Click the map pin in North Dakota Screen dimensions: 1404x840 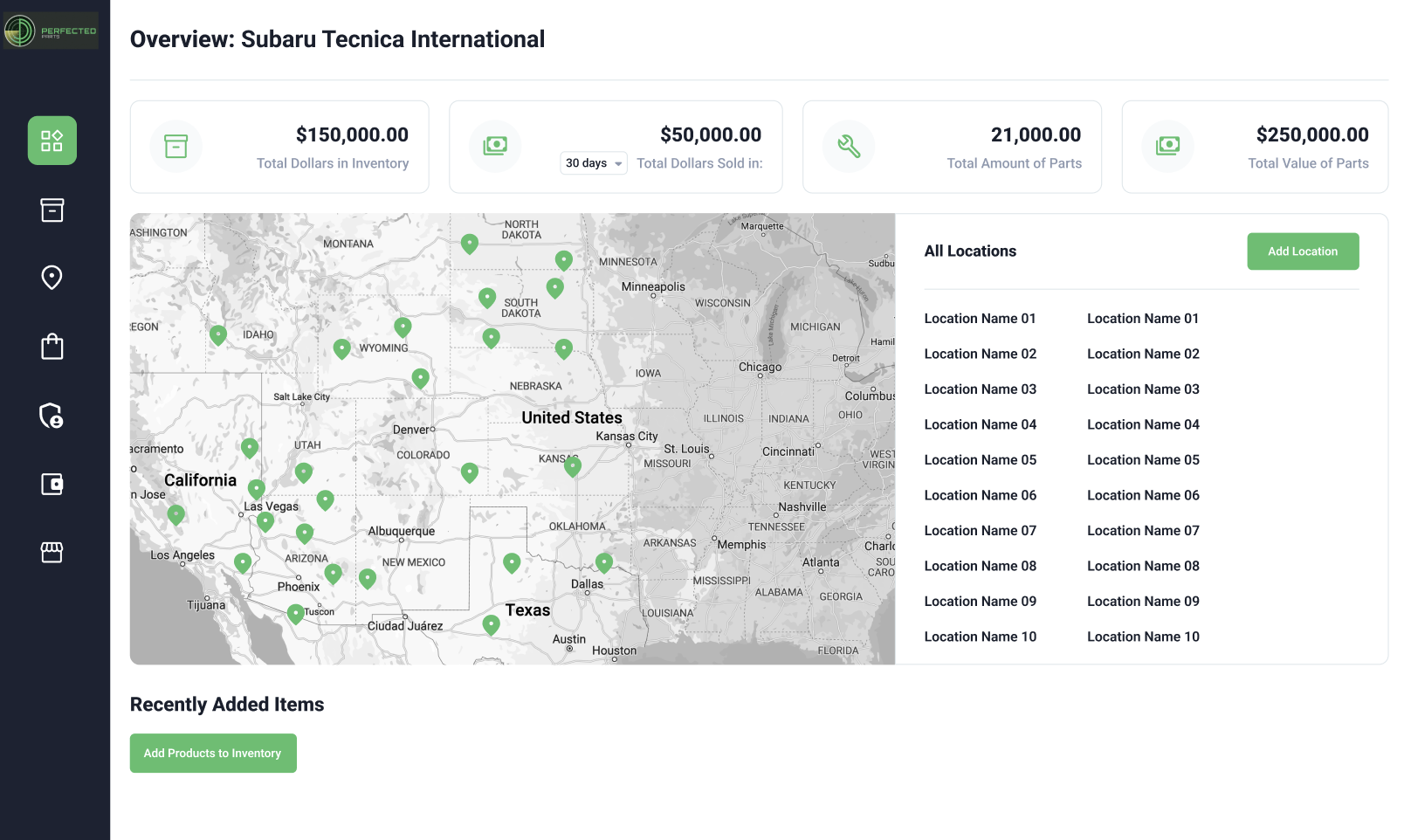coord(470,243)
